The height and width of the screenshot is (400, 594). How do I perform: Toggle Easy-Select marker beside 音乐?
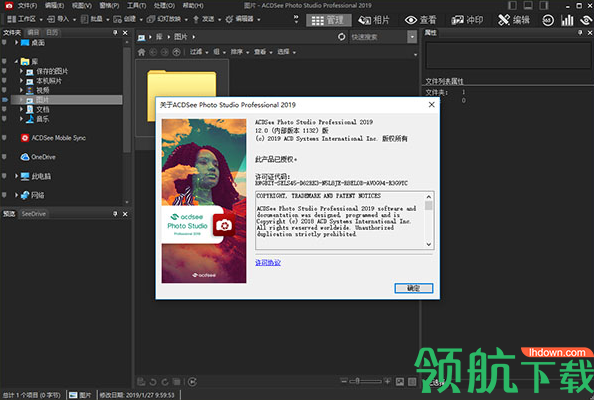(x=4, y=119)
